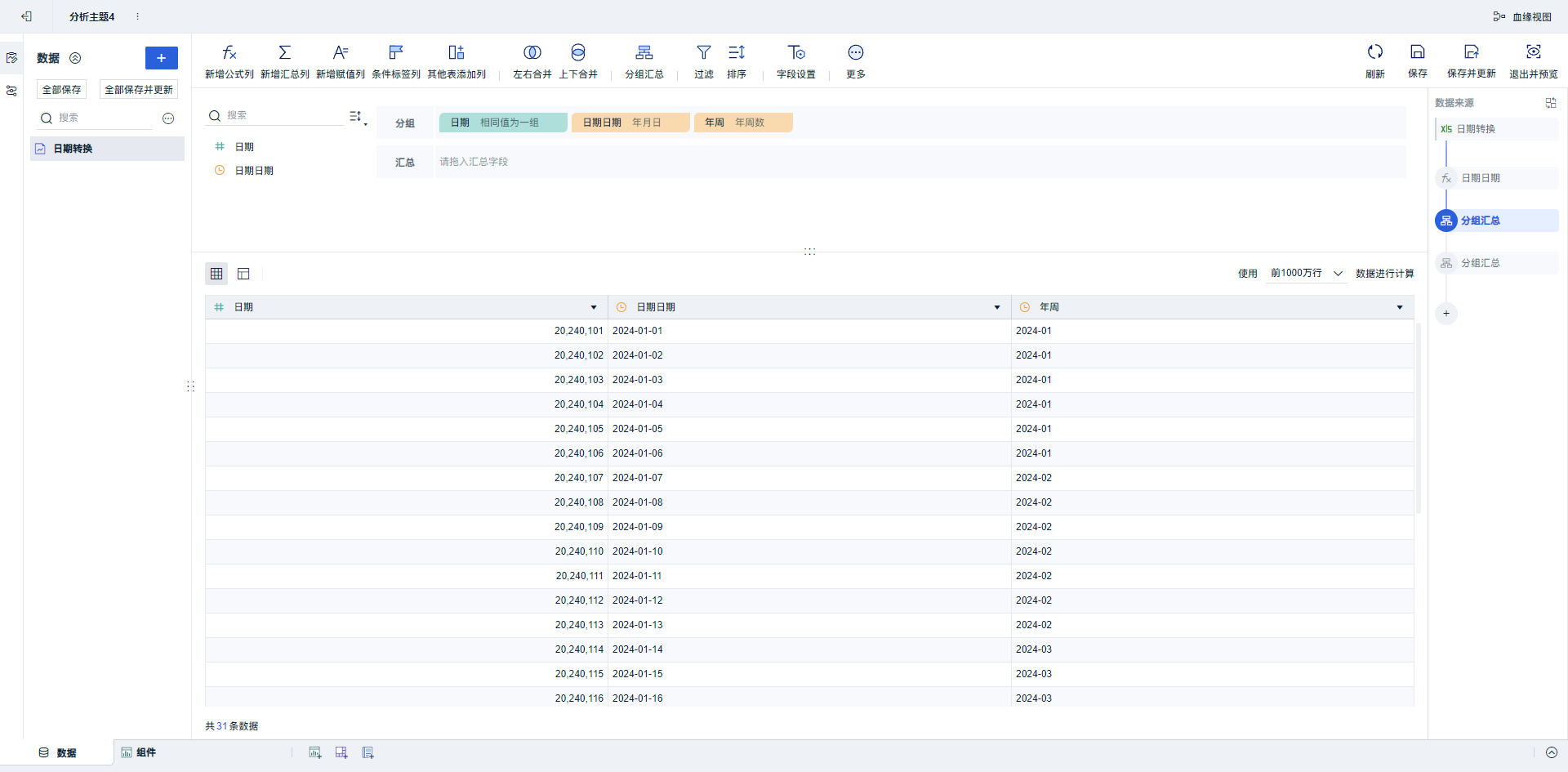This screenshot has width=1568, height=772.
Task: Open the field list sort dropdown icon
Action: (358, 117)
